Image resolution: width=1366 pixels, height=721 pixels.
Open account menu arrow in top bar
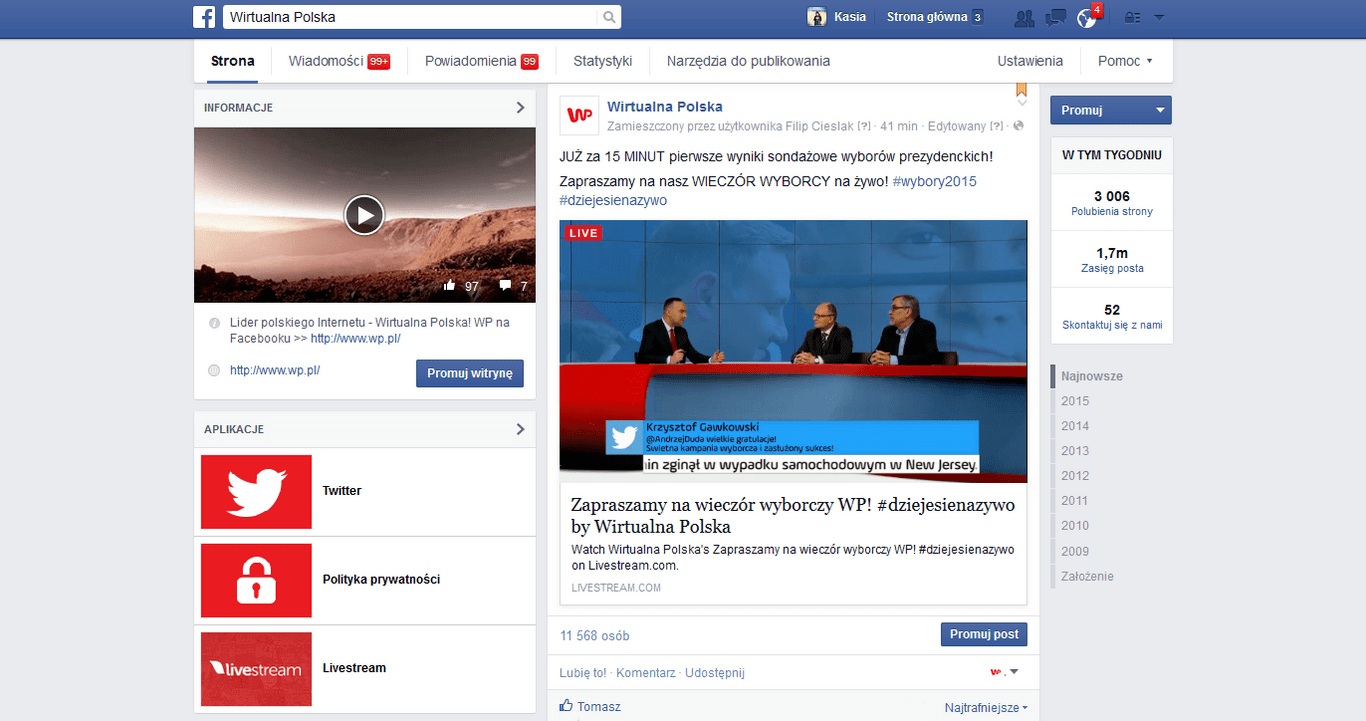[x=1159, y=17]
